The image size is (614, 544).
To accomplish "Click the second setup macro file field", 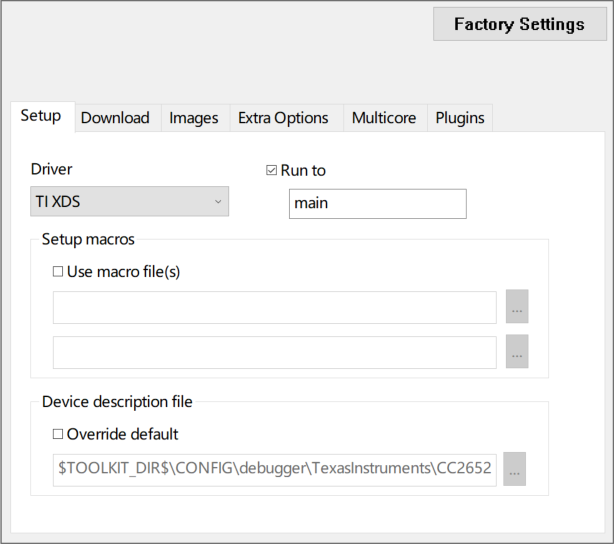I will pyautogui.click(x=274, y=352).
